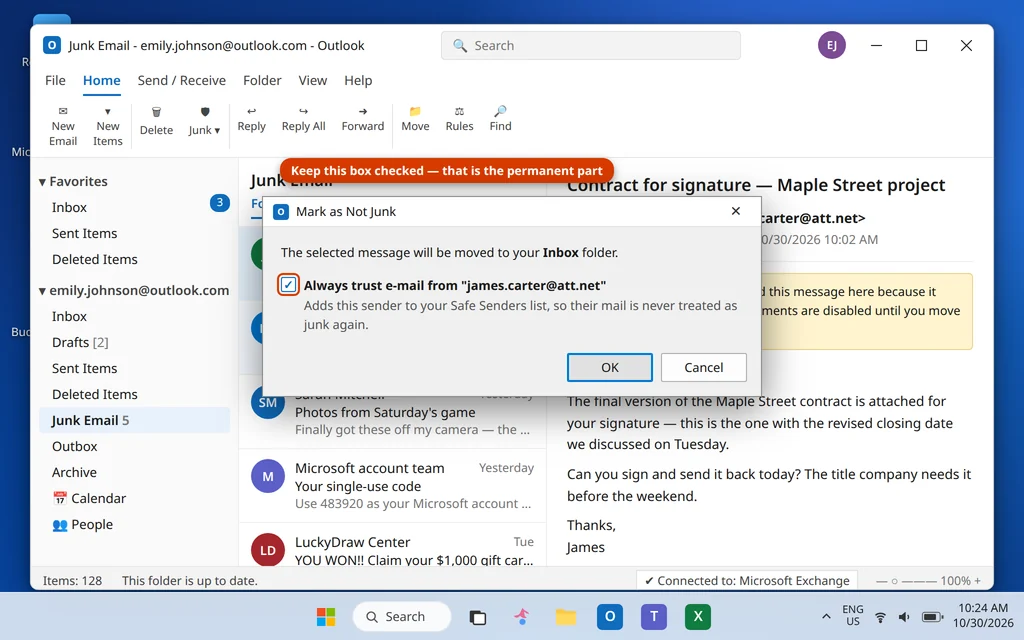Open Teams from the taskbar
Viewport: 1024px width, 640px height.
pyautogui.click(x=654, y=616)
